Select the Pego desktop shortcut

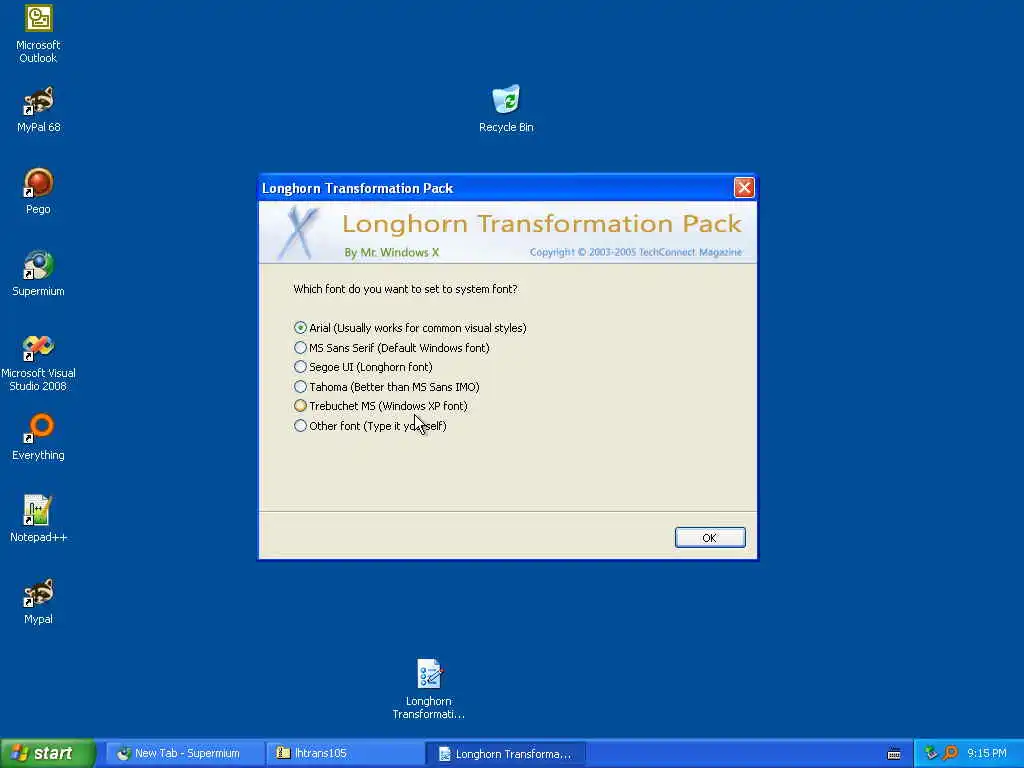coord(38,191)
